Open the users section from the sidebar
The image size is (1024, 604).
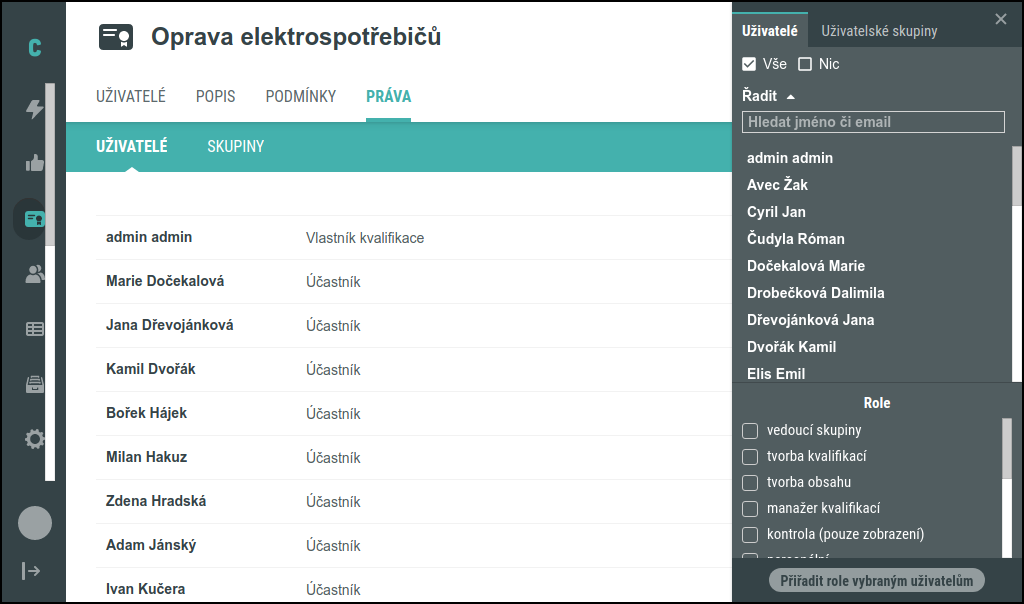click(x=34, y=273)
